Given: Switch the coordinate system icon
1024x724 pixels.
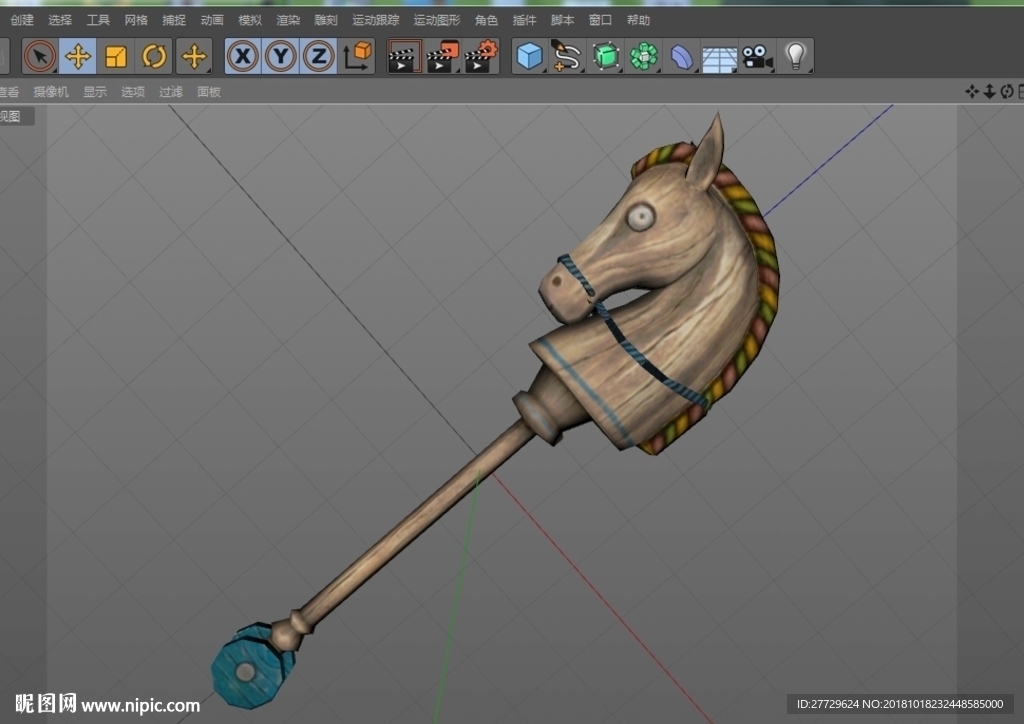Looking at the screenshot, I should click(x=357, y=56).
